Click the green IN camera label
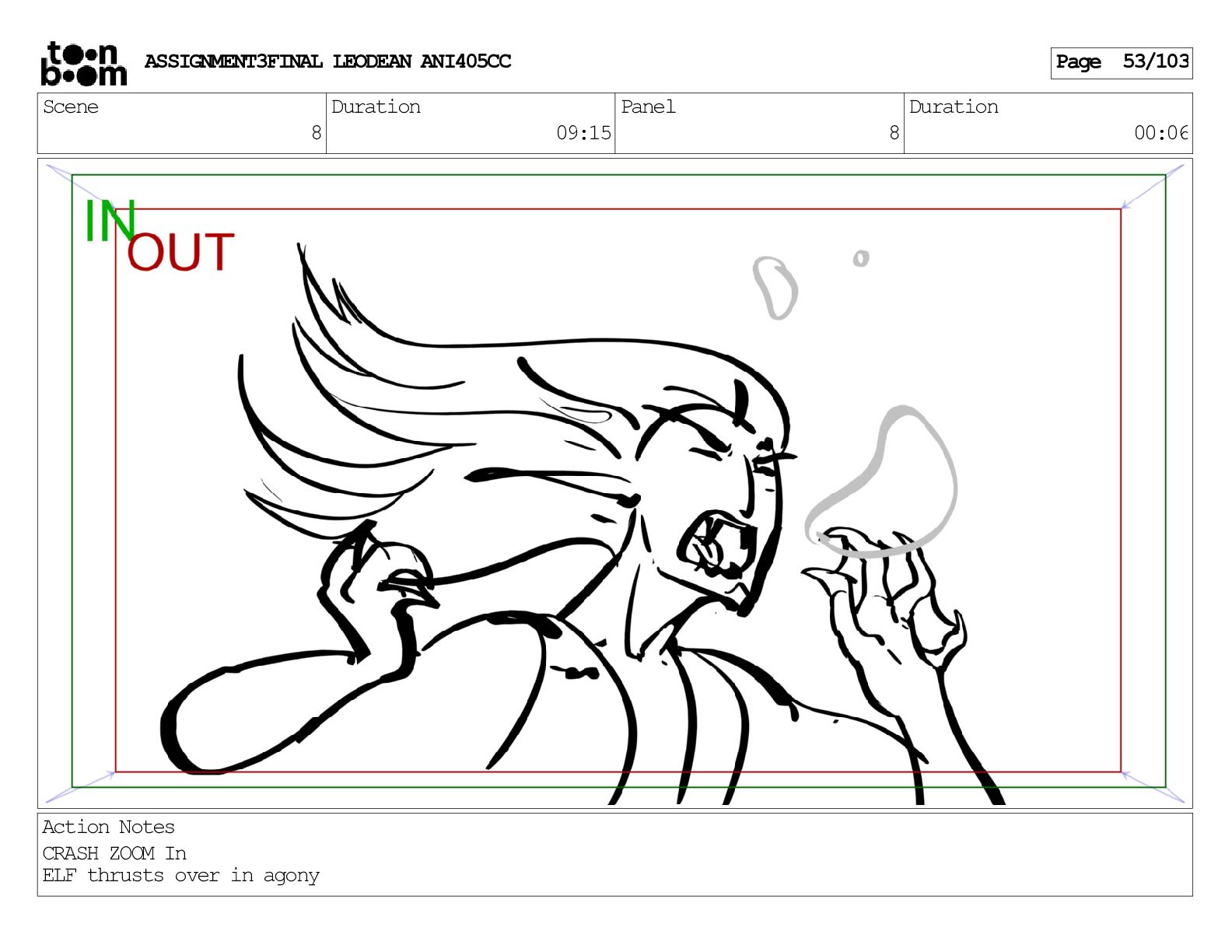The width and height of the screenshot is (1232, 952). click(x=110, y=221)
